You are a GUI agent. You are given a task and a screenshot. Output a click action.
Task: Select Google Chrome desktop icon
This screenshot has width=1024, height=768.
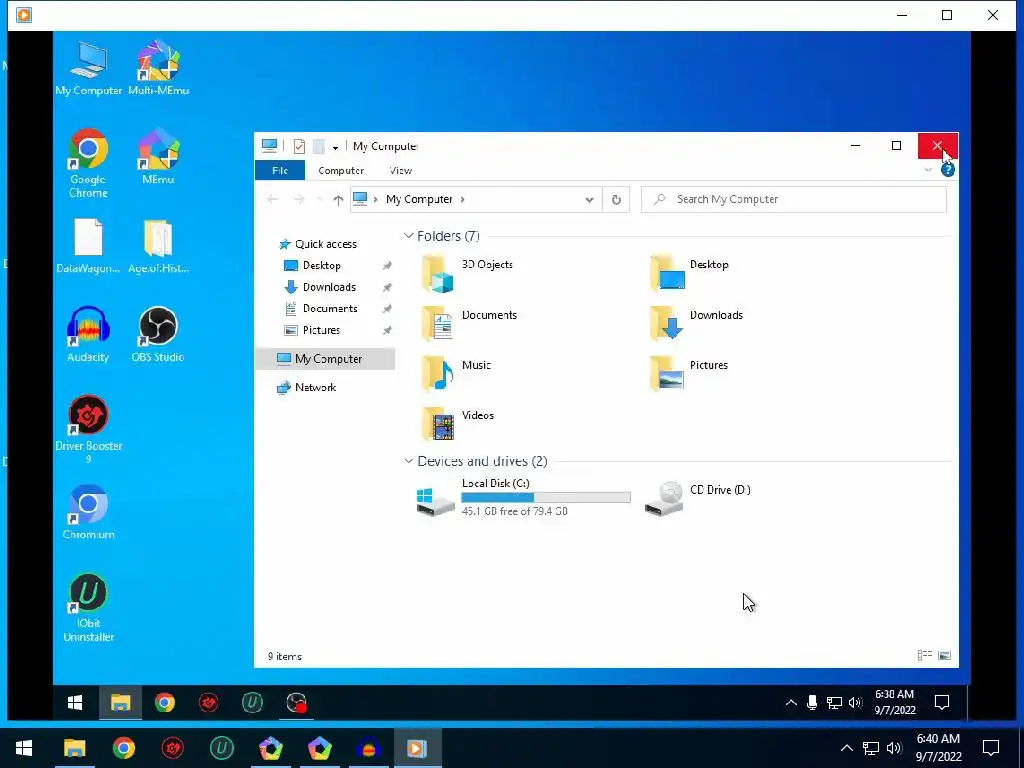coord(89,163)
